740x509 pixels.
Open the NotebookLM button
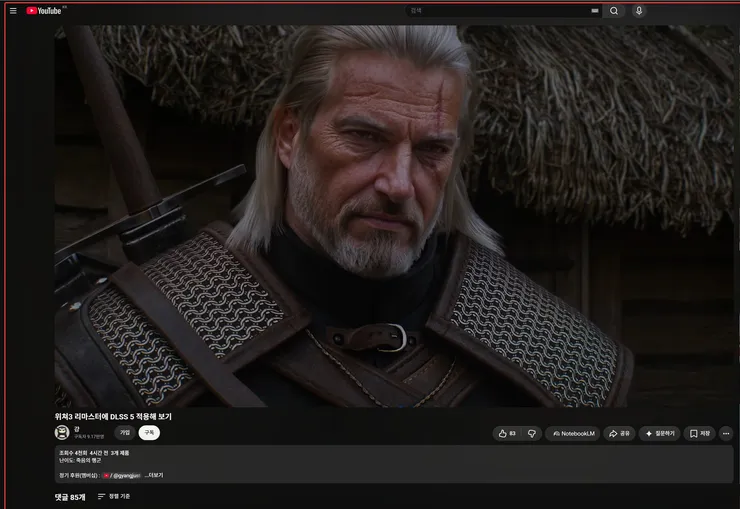tap(573, 434)
